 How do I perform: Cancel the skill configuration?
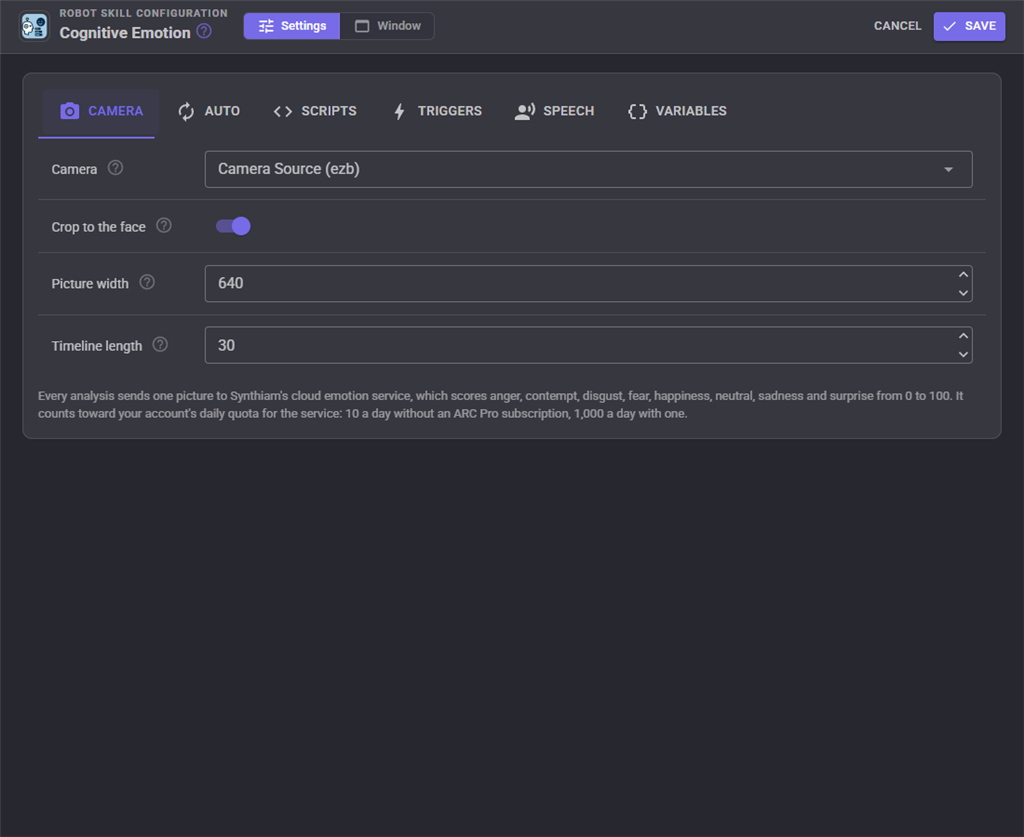897,26
